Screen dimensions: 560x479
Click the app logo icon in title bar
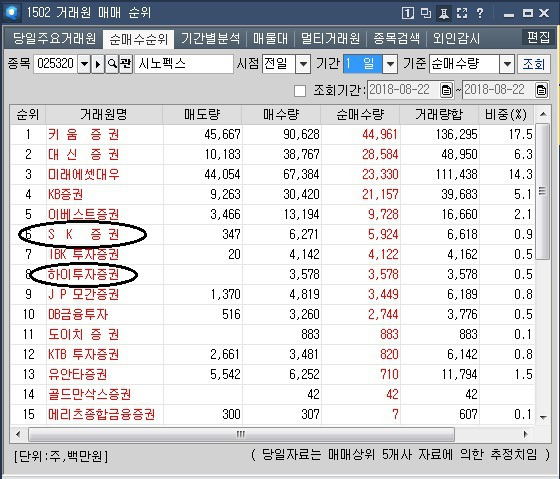coord(12,13)
